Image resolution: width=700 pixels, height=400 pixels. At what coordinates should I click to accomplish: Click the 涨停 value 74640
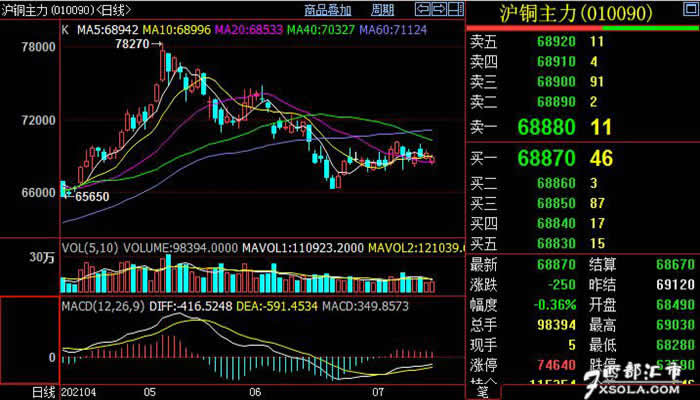pyautogui.click(x=556, y=365)
